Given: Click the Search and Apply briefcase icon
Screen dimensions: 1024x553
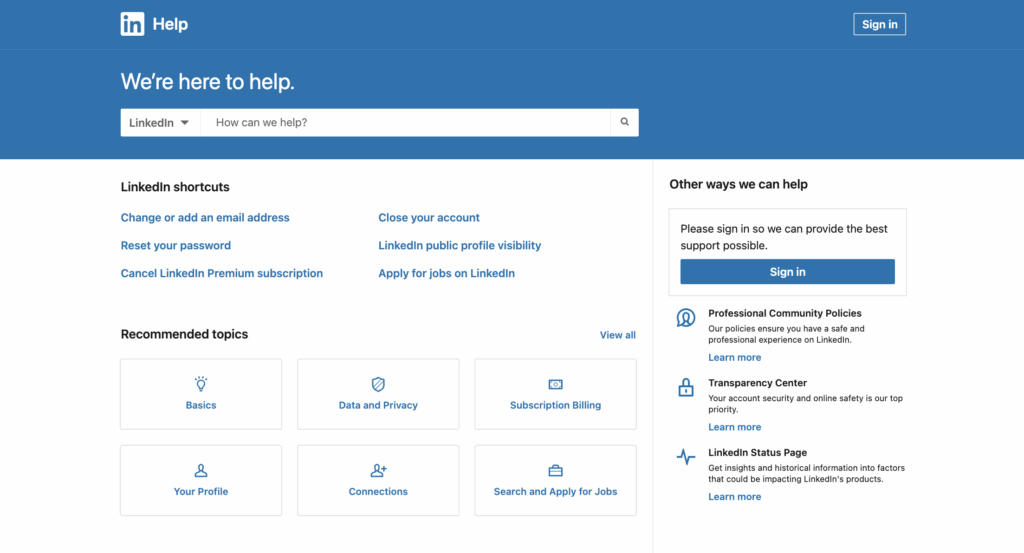Looking at the screenshot, I should click(555, 470).
